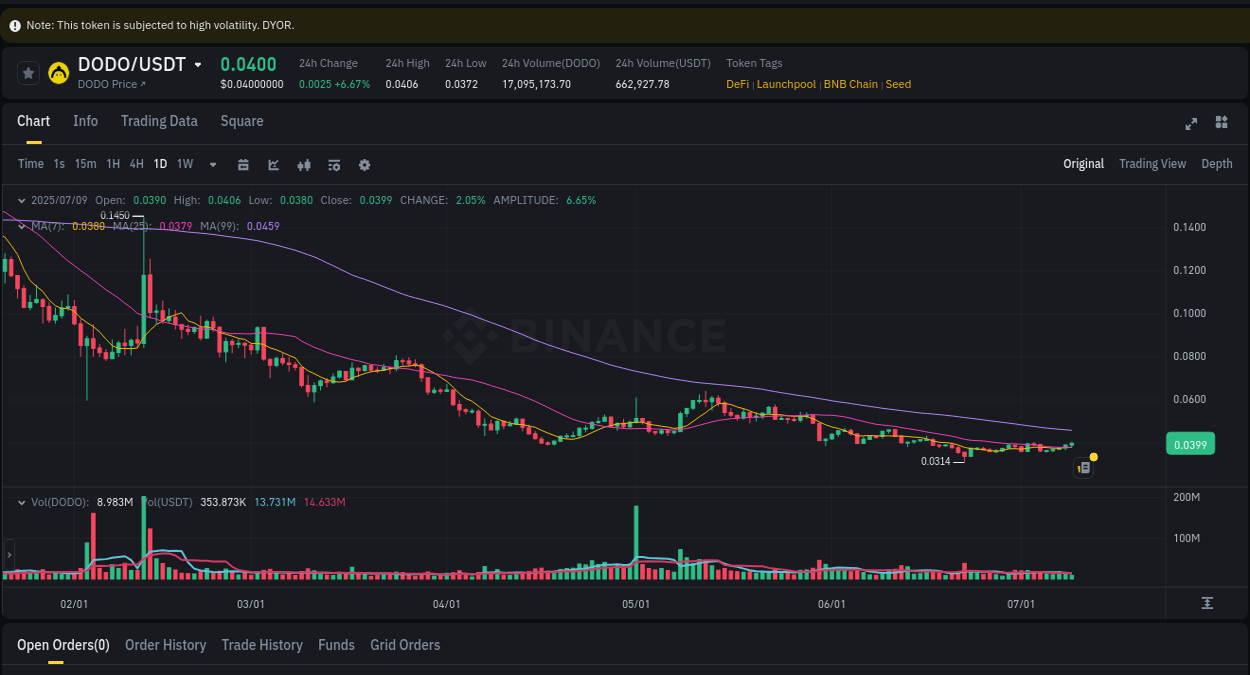Click the date range calendar icon
The height and width of the screenshot is (675, 1250).
pyautogui.click(x=243, y=164)
